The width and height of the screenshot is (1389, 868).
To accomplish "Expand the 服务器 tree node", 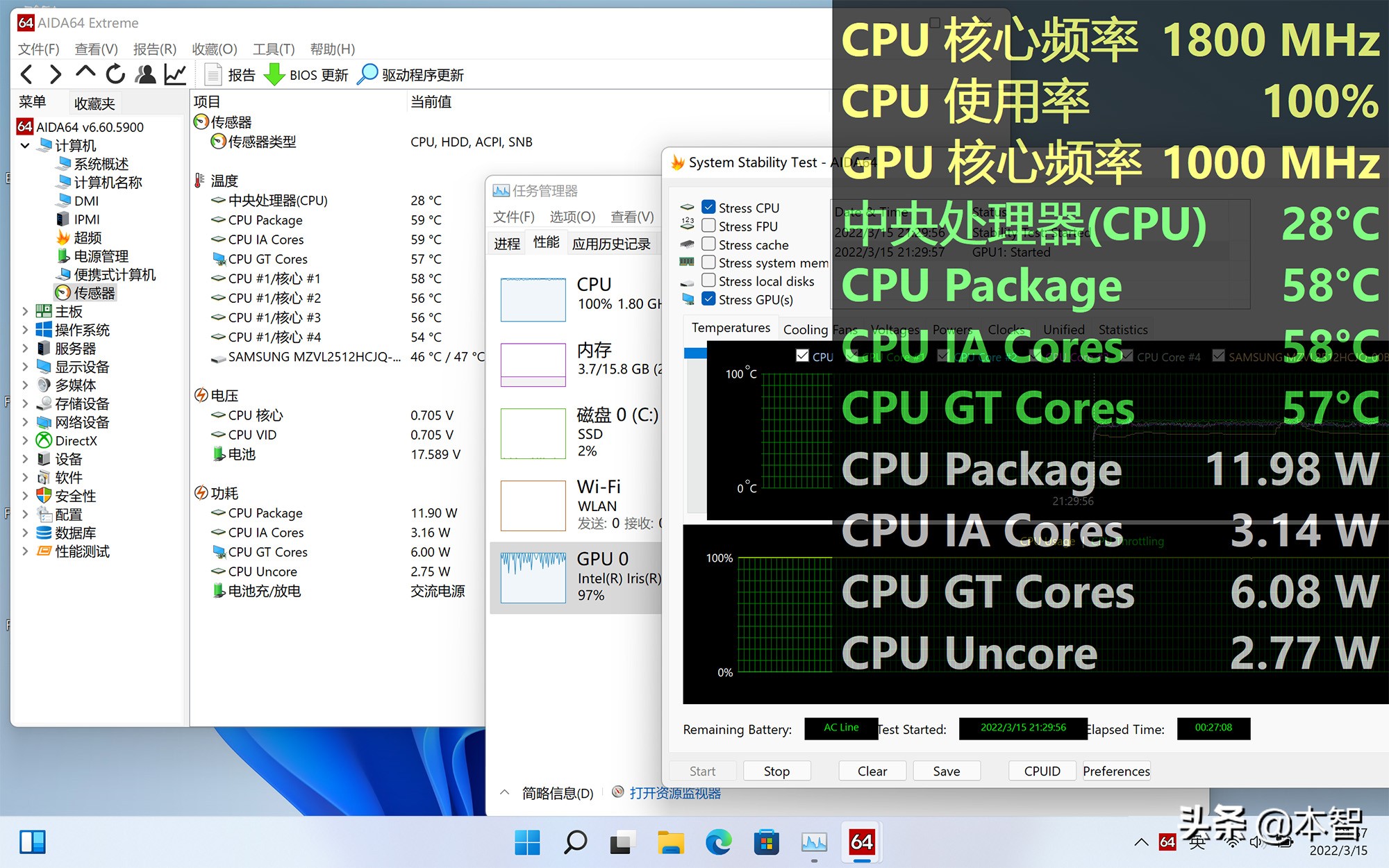I will pos(25,349).
